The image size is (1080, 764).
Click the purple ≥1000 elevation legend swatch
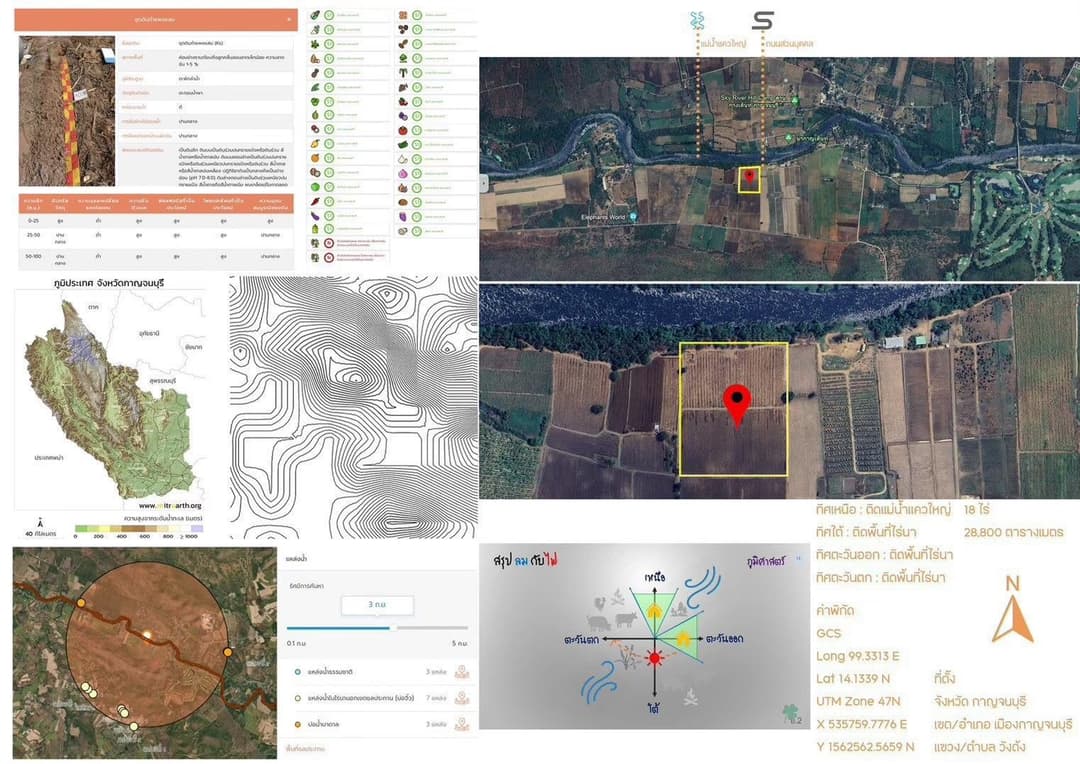tap(196, 528)
